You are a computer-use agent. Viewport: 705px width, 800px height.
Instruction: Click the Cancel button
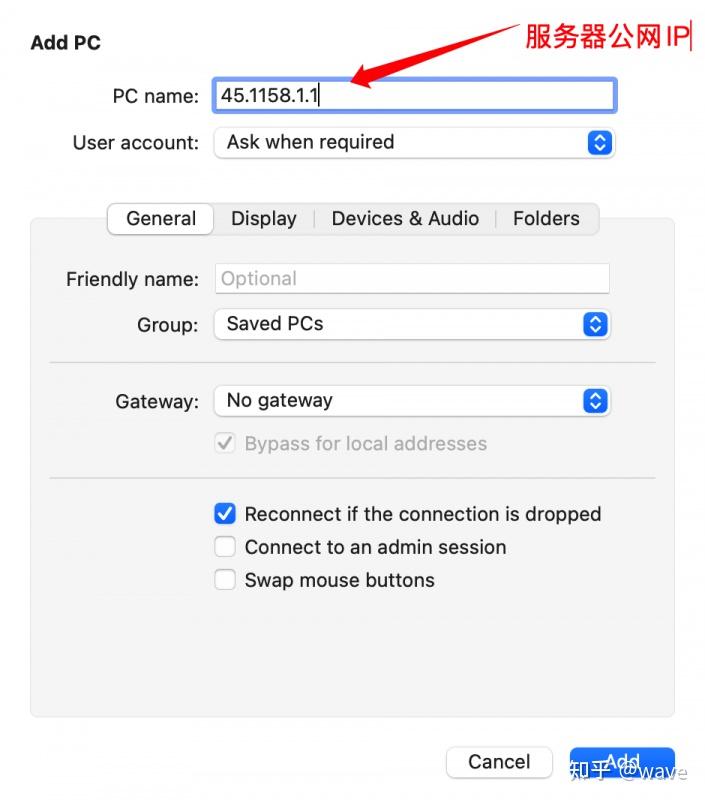tap(499, 762)
